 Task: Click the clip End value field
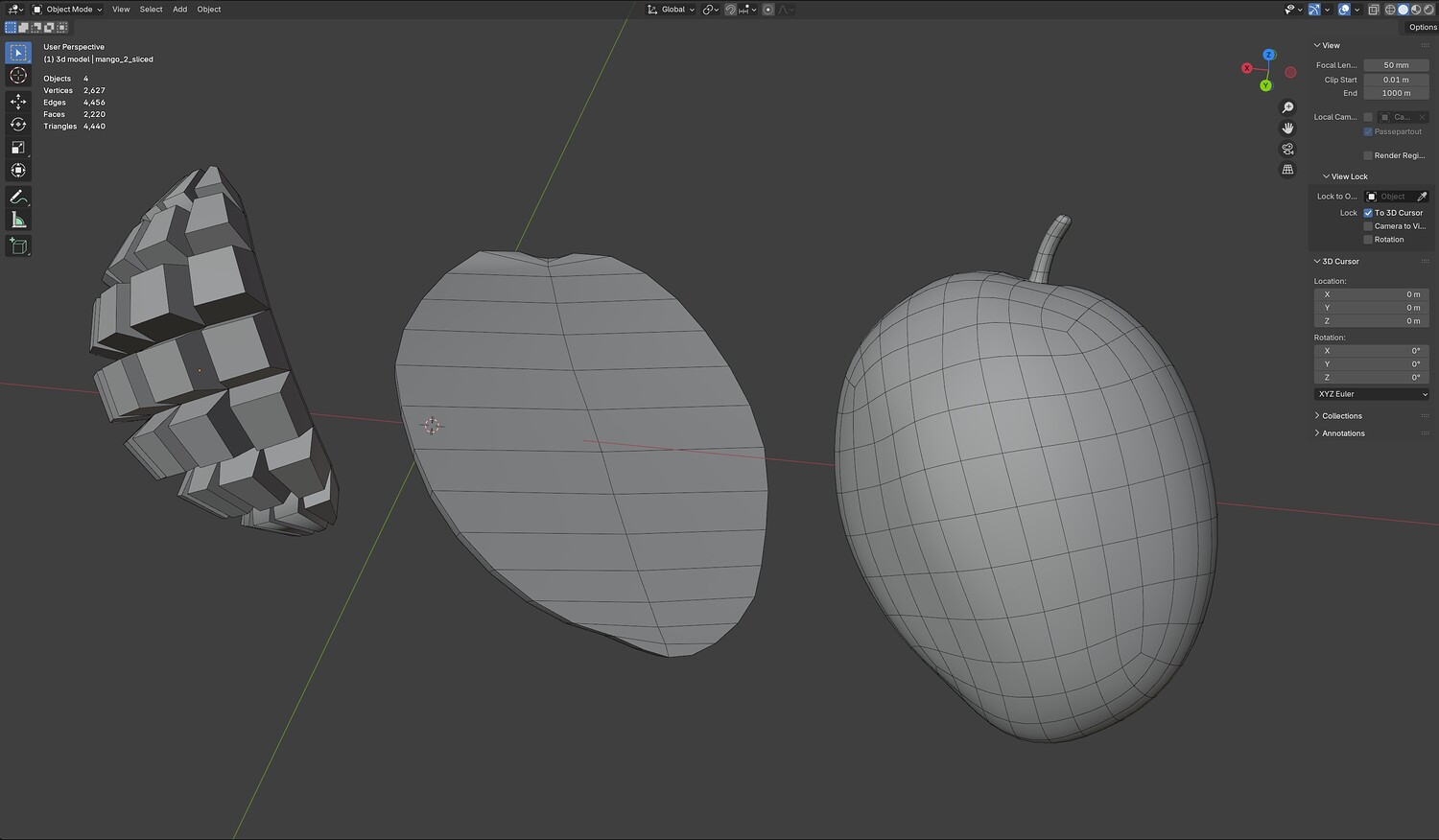click(x=1397, y=93)
